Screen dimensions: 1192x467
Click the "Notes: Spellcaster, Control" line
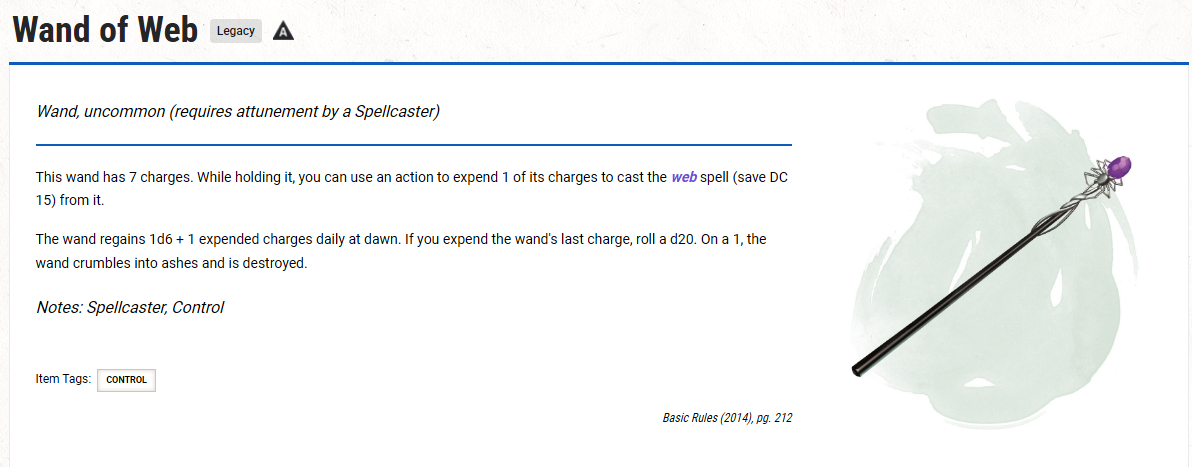[130, 307]
